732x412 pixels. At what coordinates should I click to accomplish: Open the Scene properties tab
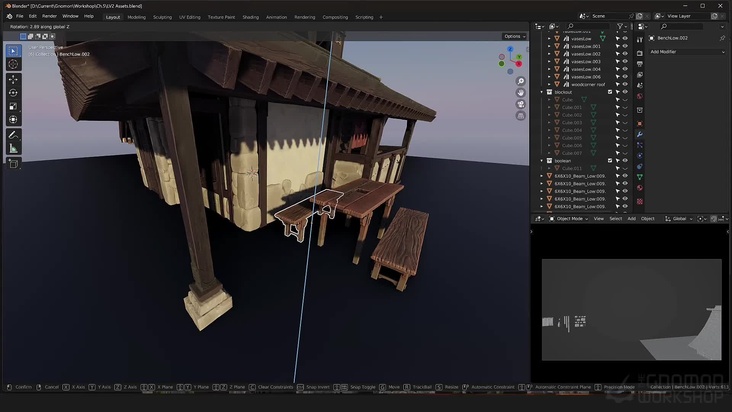pos(640,85)
